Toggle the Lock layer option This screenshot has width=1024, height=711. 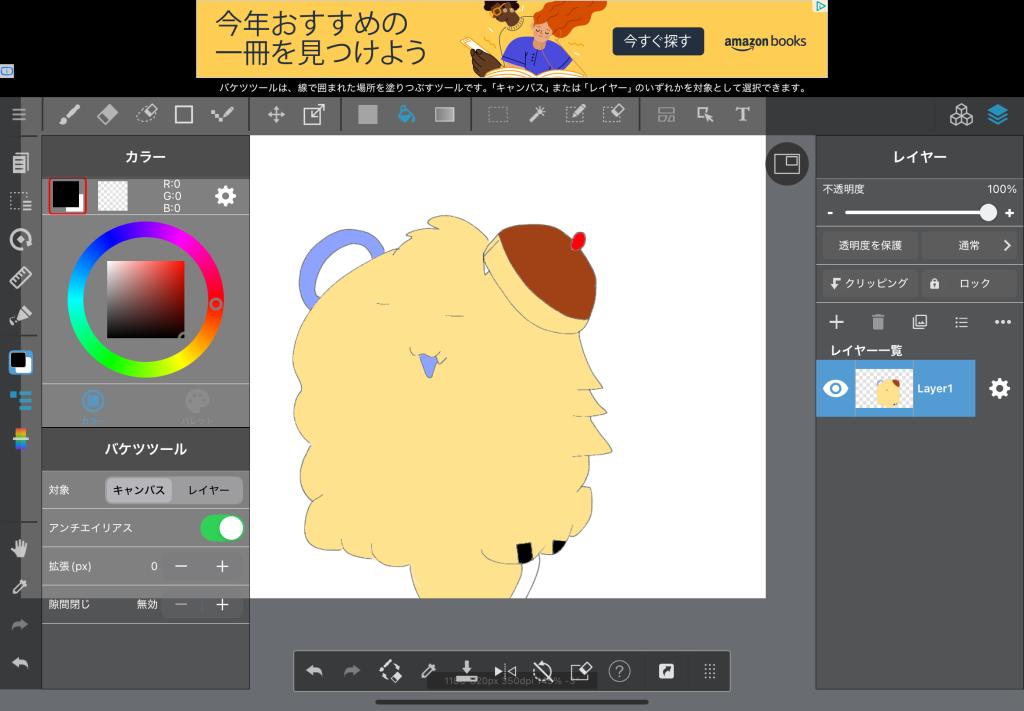pos(958,283)
